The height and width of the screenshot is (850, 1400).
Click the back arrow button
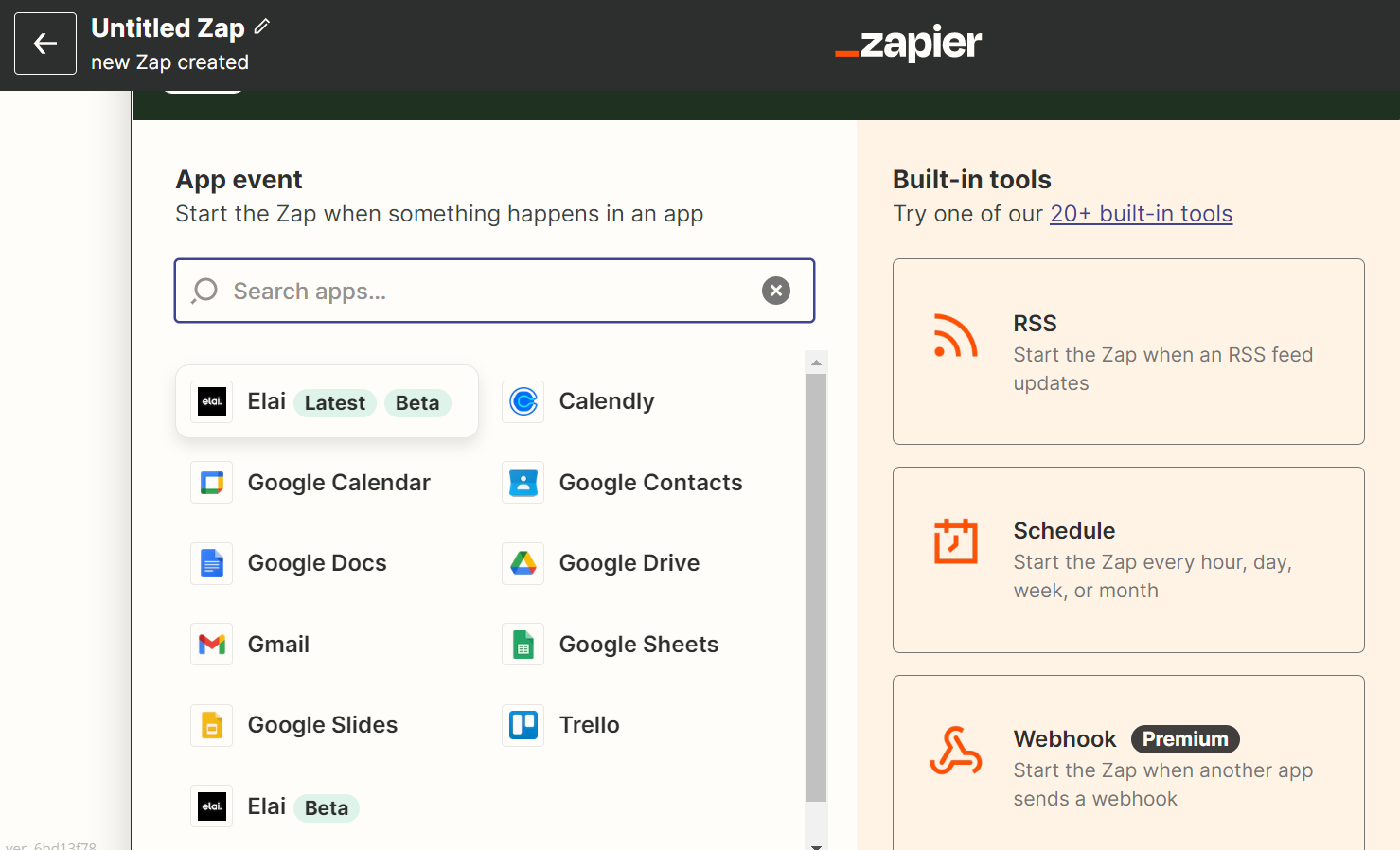coord(45,44)
